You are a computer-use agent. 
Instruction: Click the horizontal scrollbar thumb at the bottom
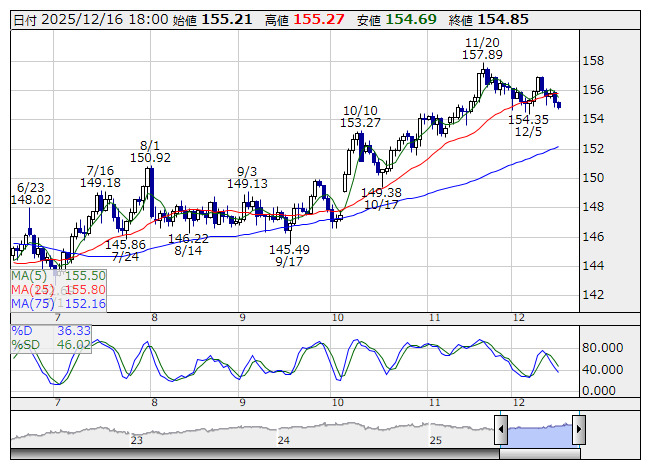click(x=540, y=453)
